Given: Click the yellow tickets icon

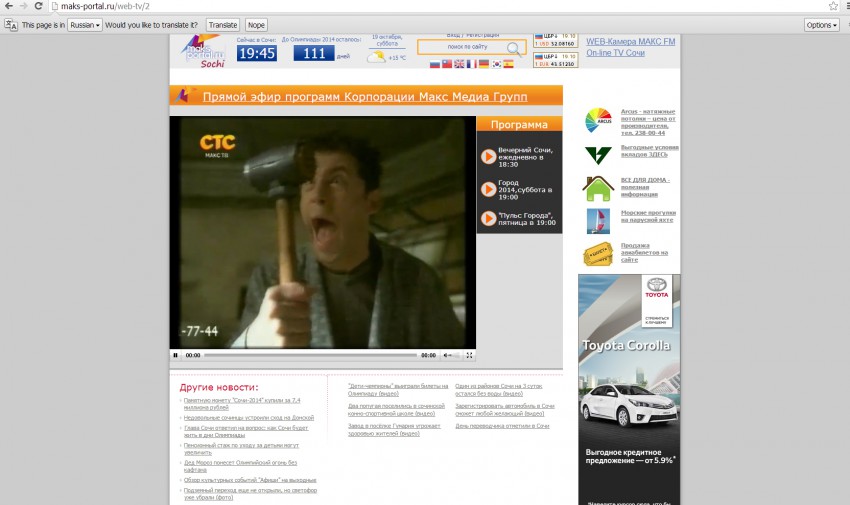Looking at the screenshot, I should (598, 254).
